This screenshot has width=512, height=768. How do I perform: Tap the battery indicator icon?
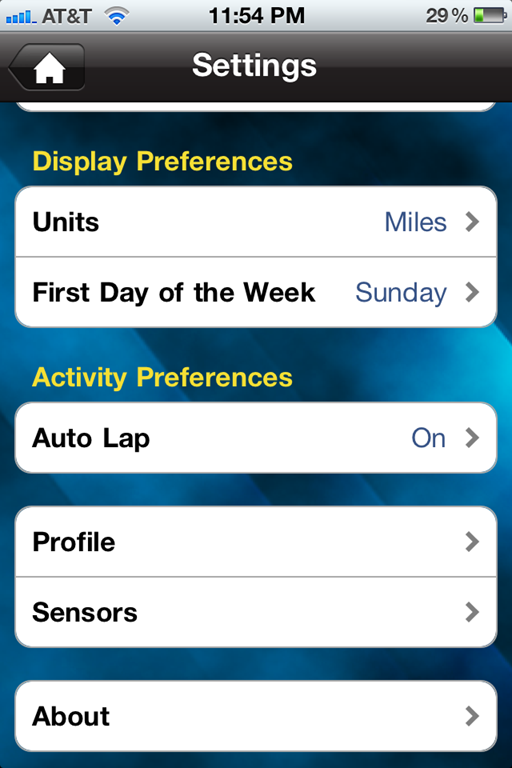(x=490, y=16)
